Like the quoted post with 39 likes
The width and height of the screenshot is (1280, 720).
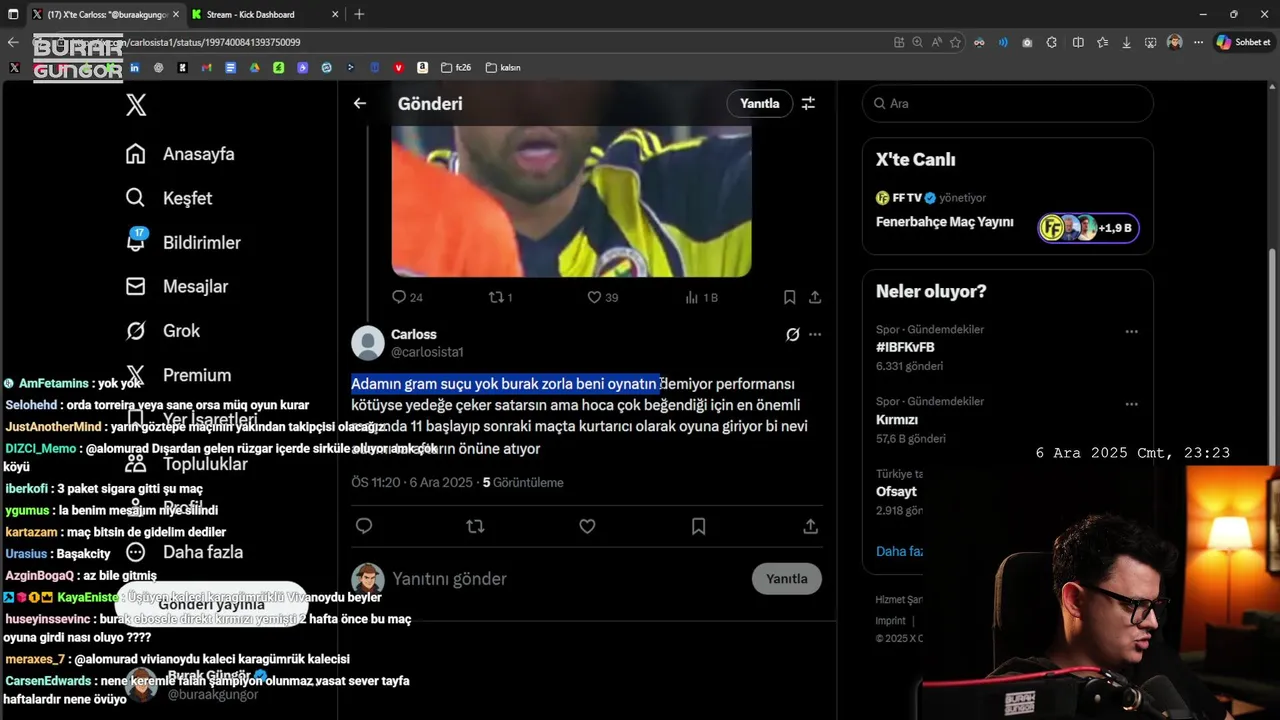click(602, 297)
